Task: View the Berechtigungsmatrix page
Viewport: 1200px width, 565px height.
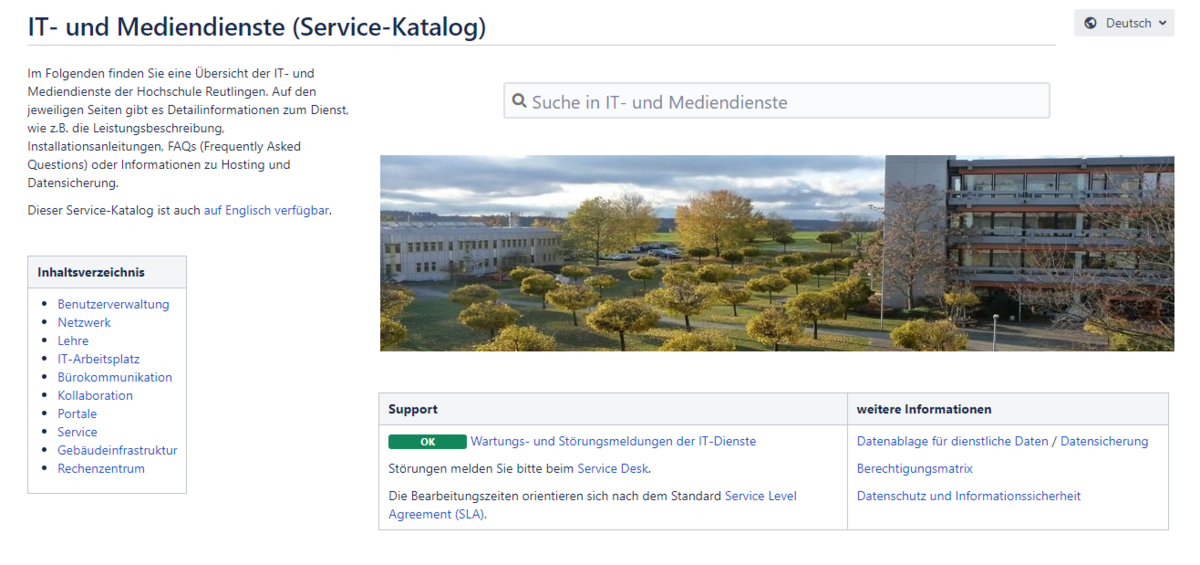Action: (914, 468)
